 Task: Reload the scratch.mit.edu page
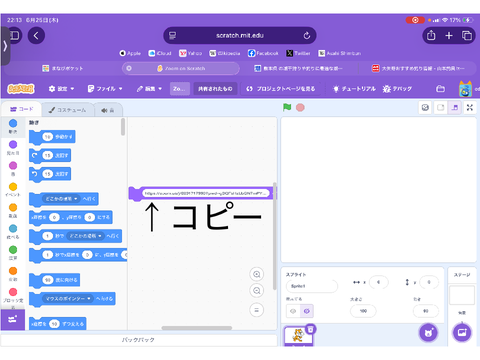click(x=307, y=35)
